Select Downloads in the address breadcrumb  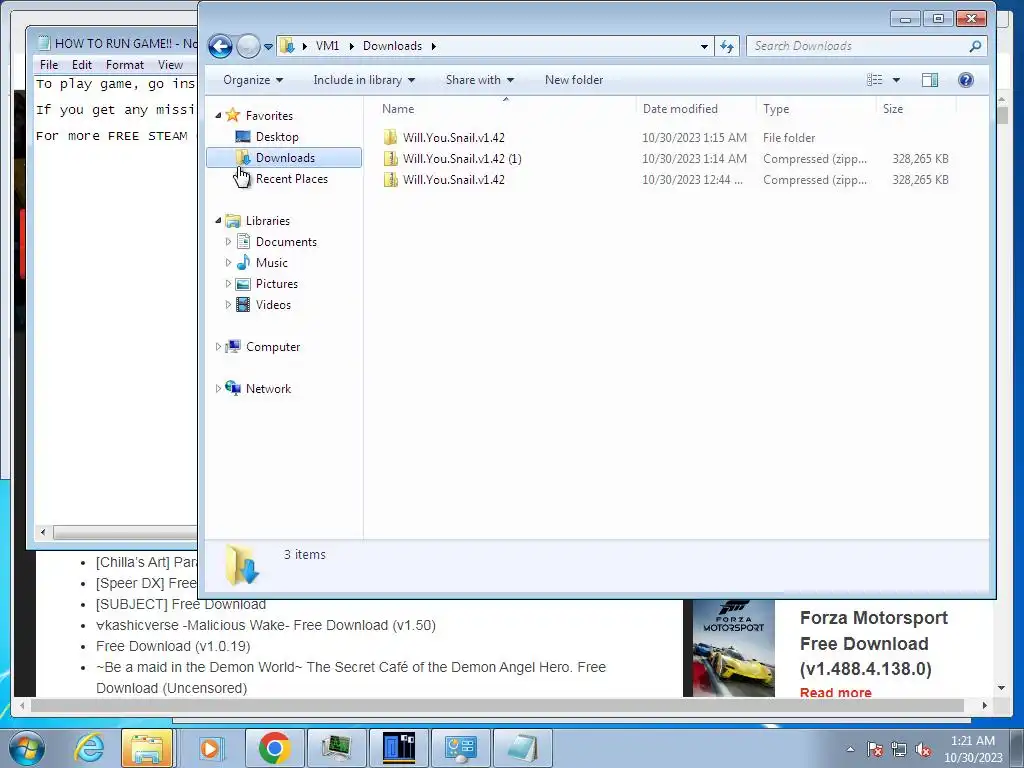(392, 46)
